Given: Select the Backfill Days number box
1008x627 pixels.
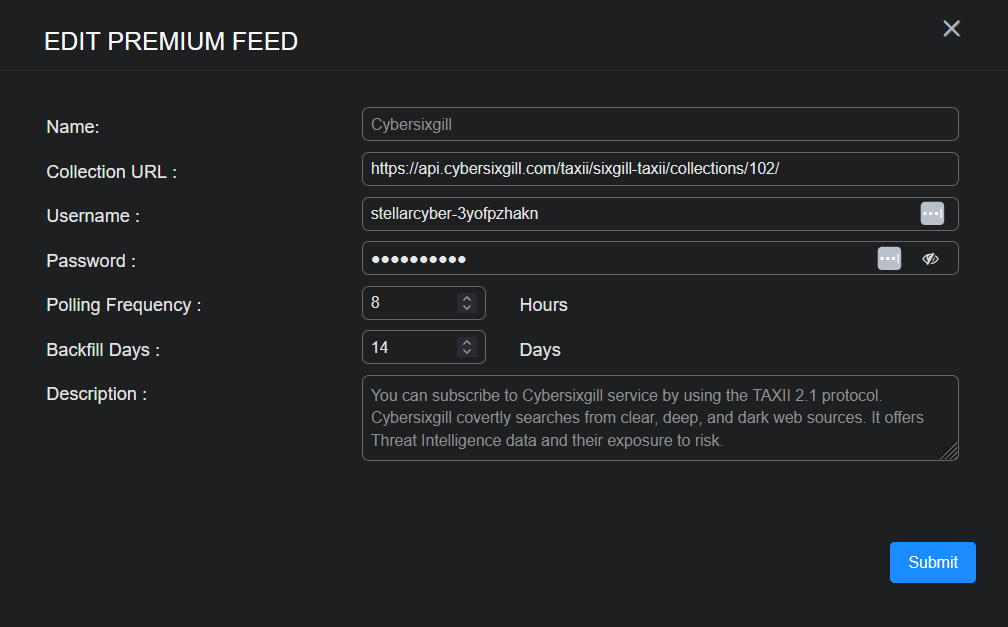Looking at the screenshot, I should (x=410, y=347).
